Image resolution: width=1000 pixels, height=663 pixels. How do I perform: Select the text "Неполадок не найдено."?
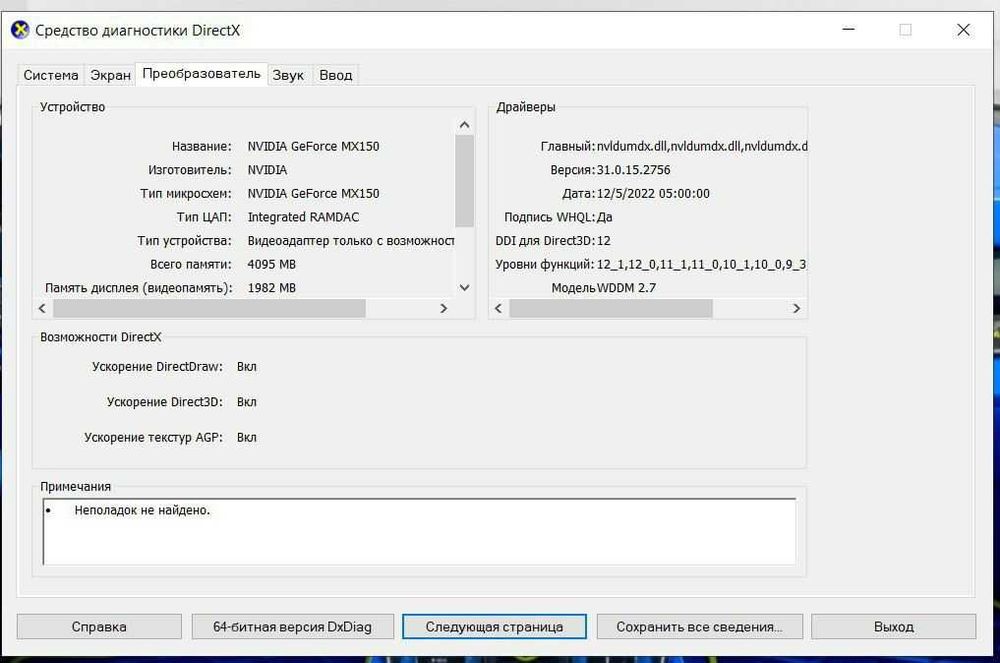pyautogui.click(x=142, y=510)
